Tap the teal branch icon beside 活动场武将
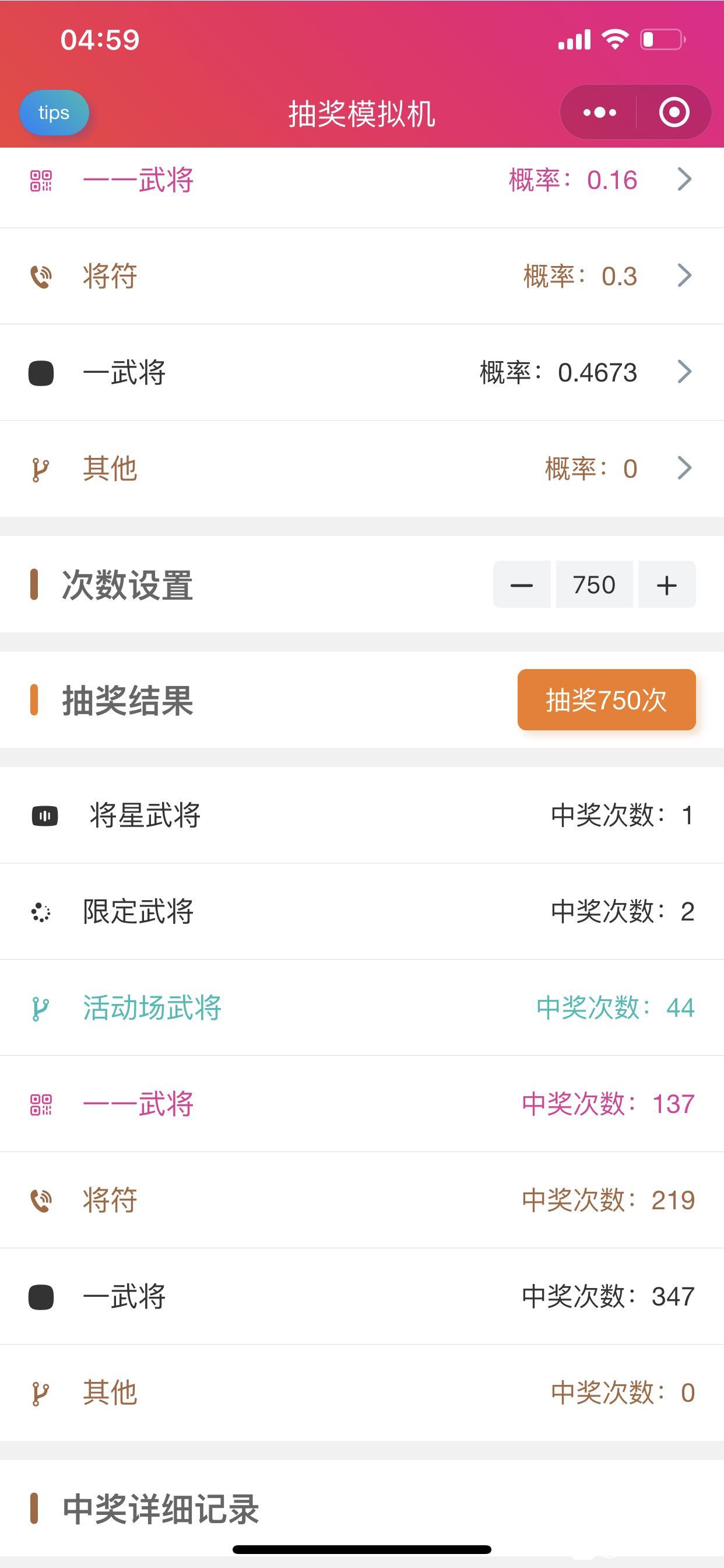724x1568 pixels. click(40, 1009)
